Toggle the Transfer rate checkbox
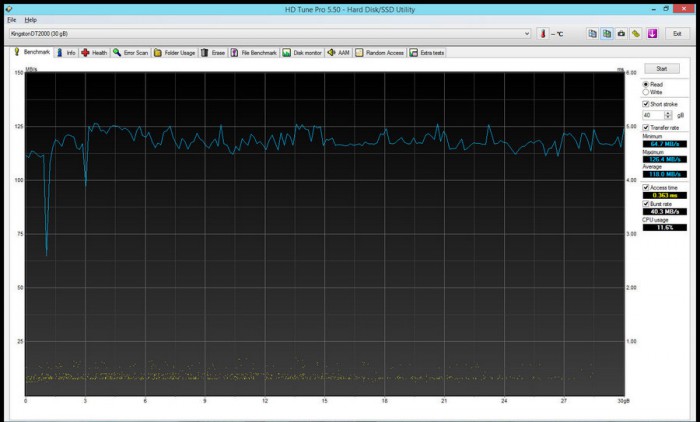This screenshot has height=422, width=700. click(646, 128)
